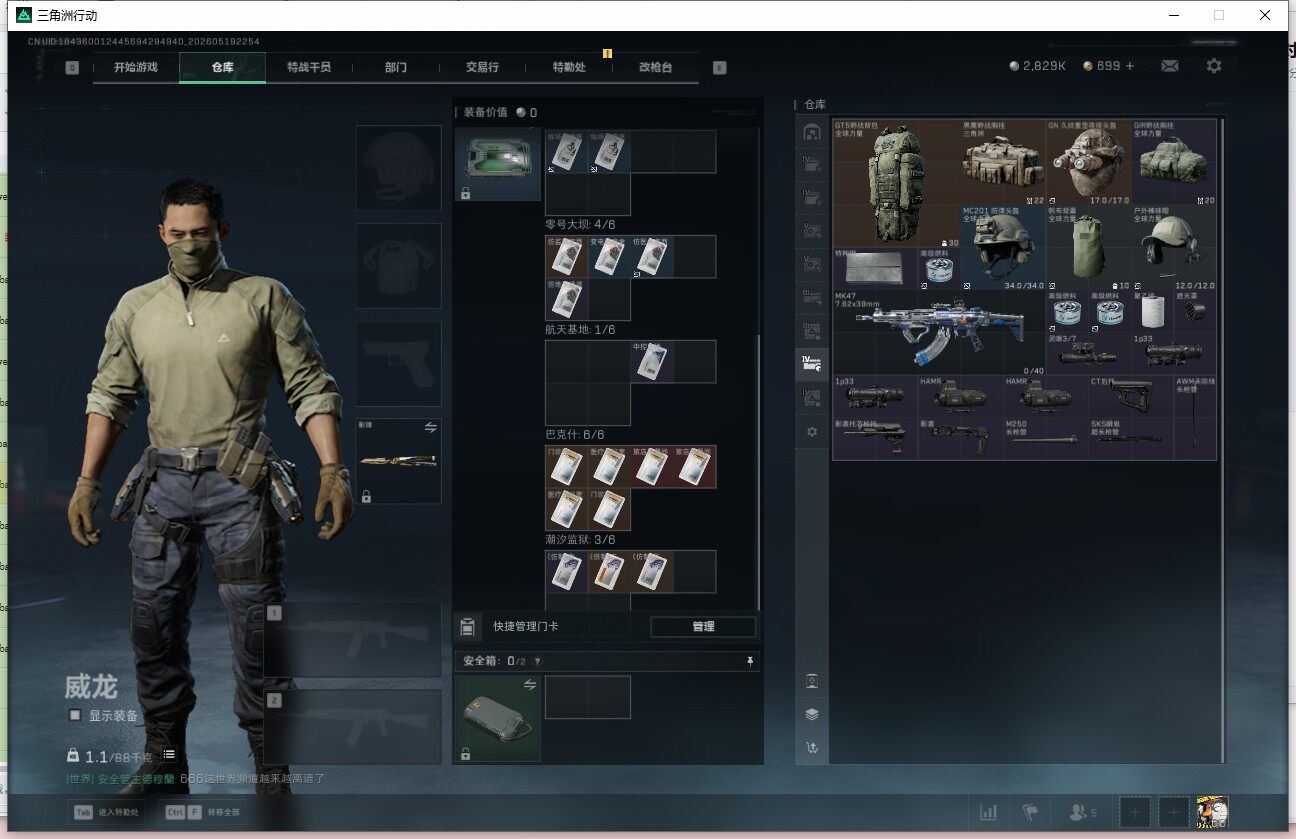Open the 安全箱 help question mark

pos(537,661)
